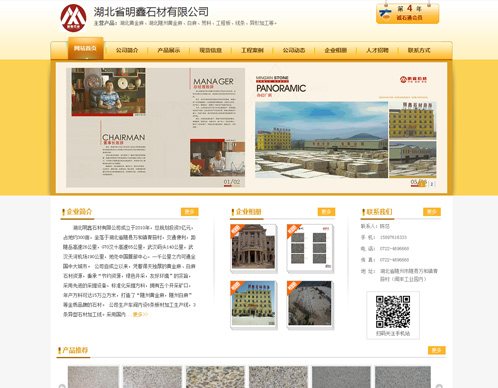The height and width of the screenshot is (388, 498).
Task: Go to the 人才招聘 page
Action: point(377,50)
